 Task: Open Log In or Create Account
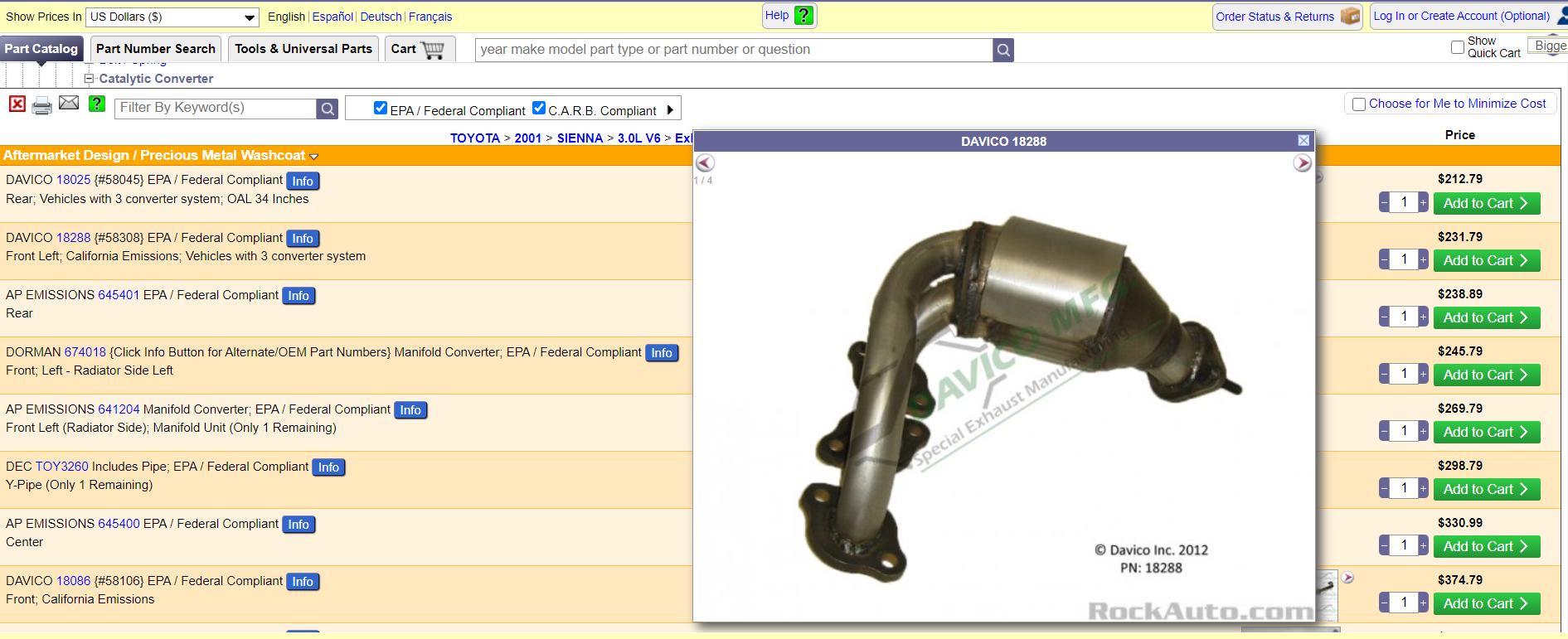pyautogui.click(x=1461, y=16)
